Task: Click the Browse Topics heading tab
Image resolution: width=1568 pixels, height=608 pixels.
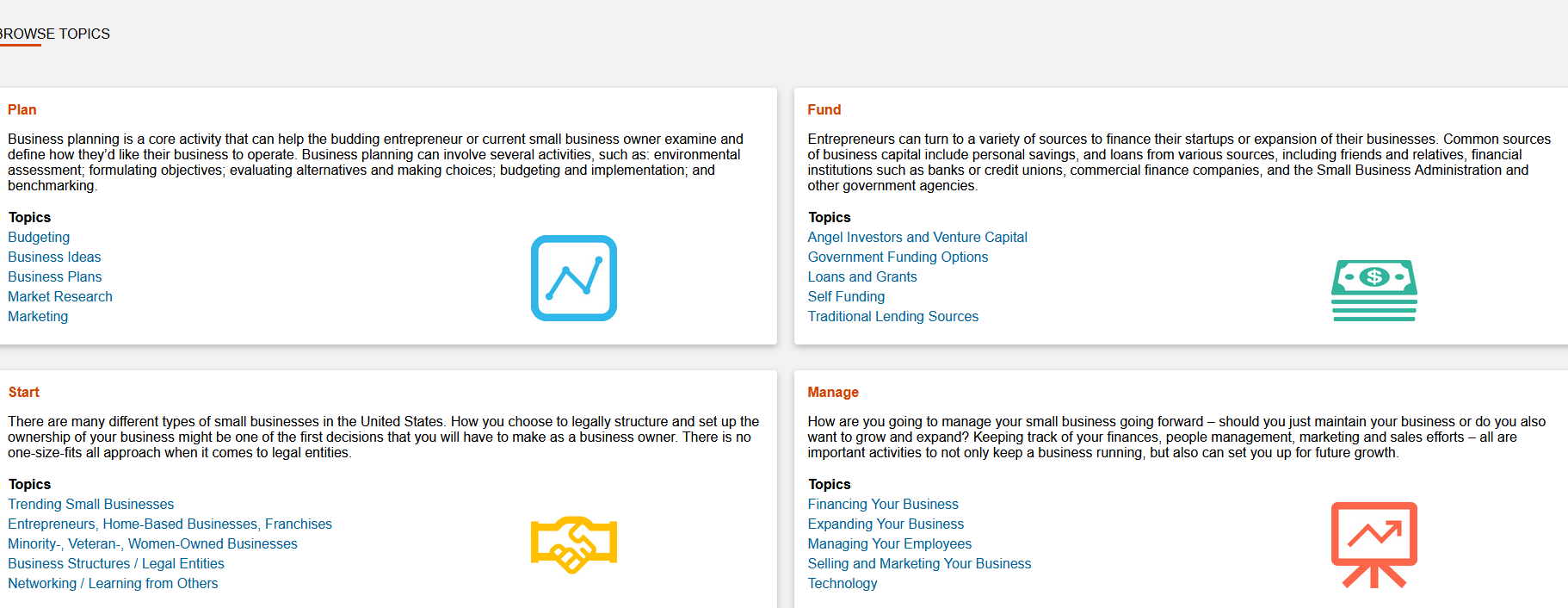Action: 55,34
